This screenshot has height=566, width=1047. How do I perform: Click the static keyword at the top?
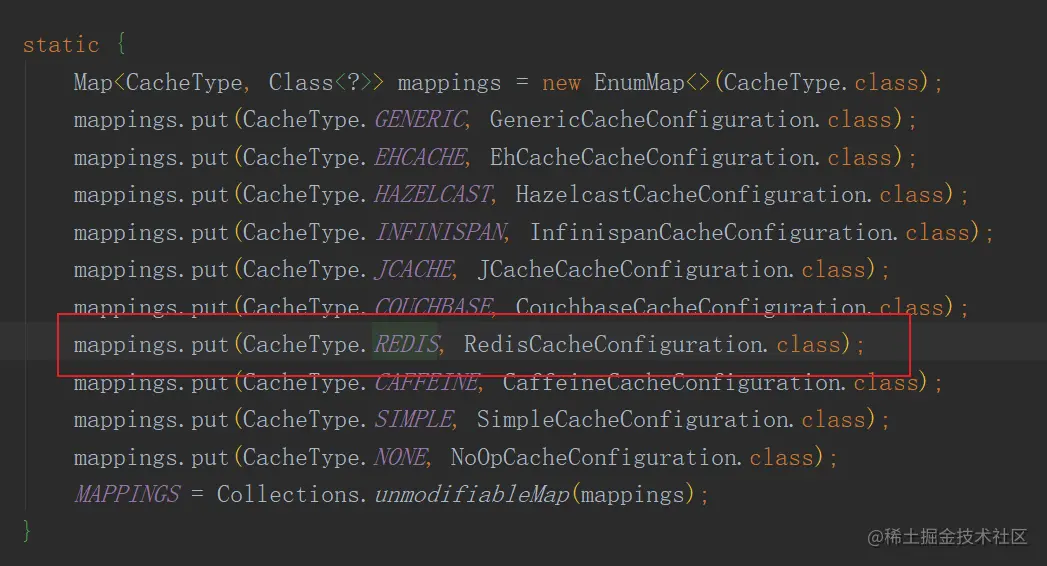click(x=61, y=46)
